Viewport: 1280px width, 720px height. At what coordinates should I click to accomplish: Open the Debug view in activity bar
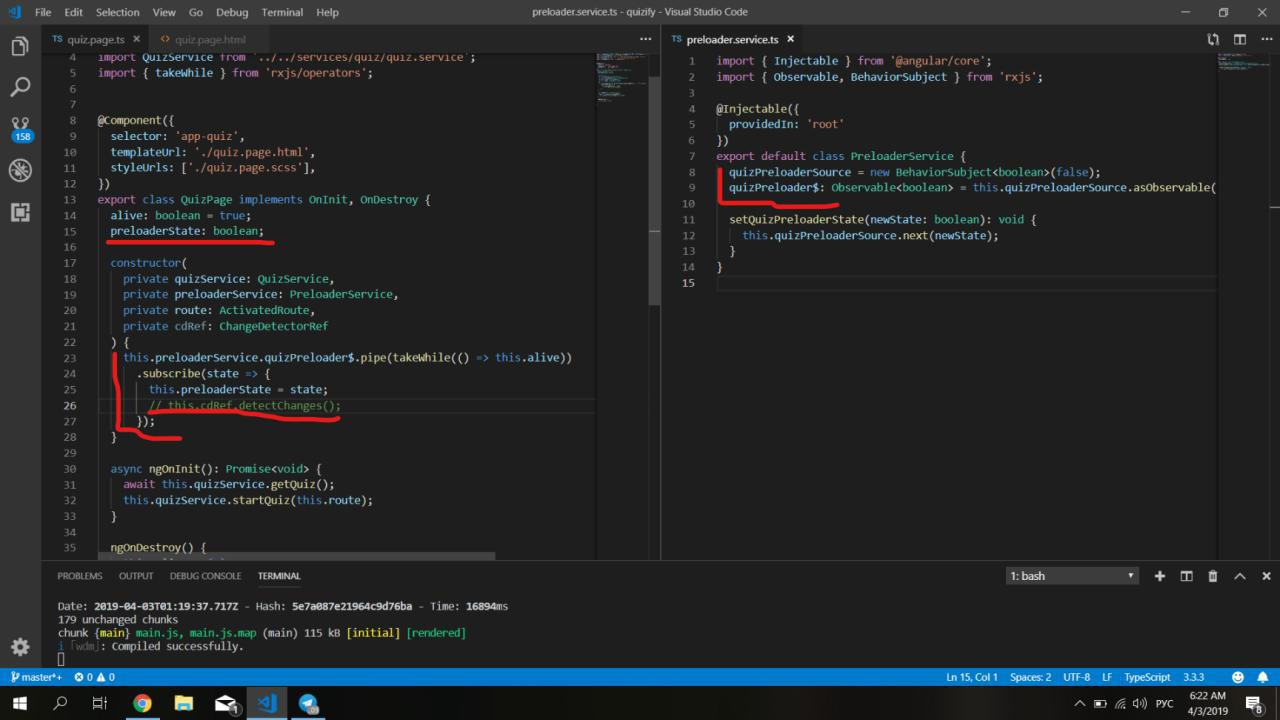[19, 170]
